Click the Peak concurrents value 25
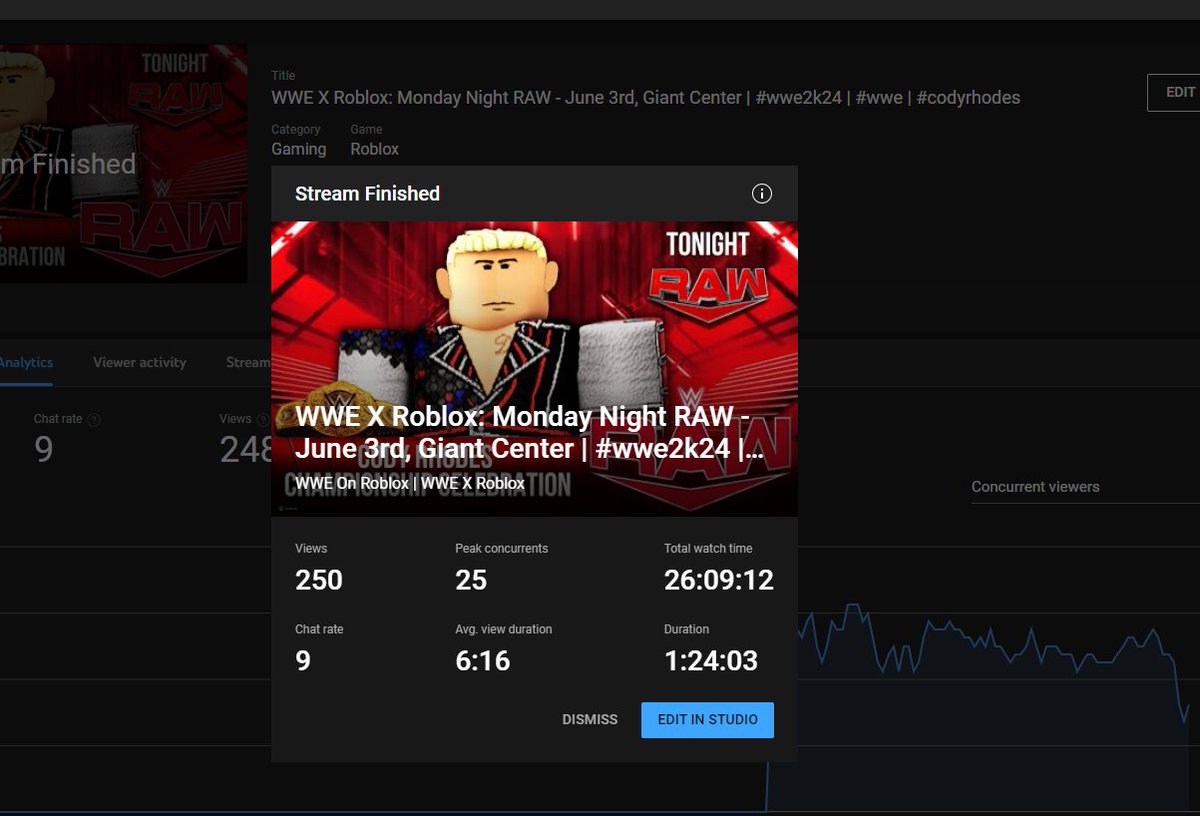The width and height of the screenshot is (1200, 816). (x=471, y=580)
